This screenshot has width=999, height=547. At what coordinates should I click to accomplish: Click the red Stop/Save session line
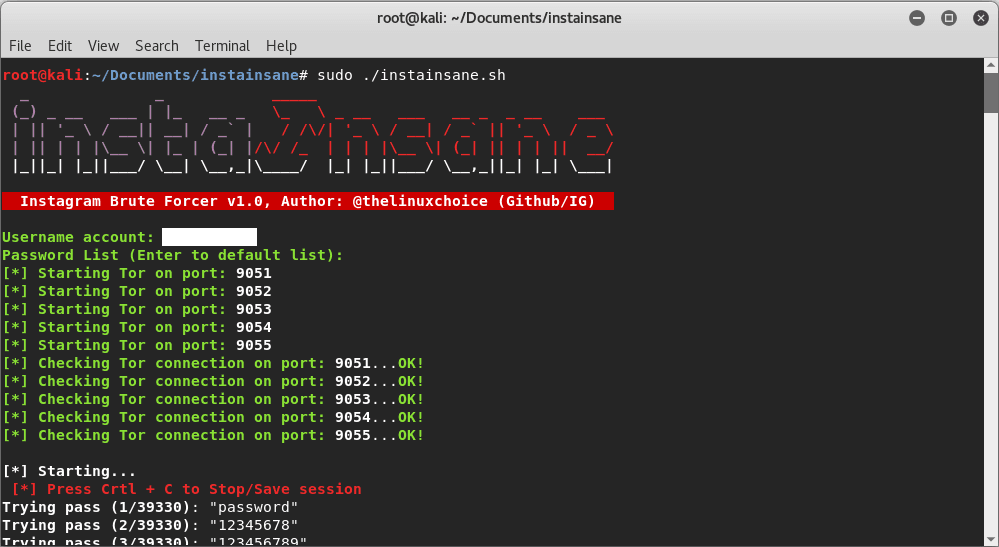(x=187, y=489)
